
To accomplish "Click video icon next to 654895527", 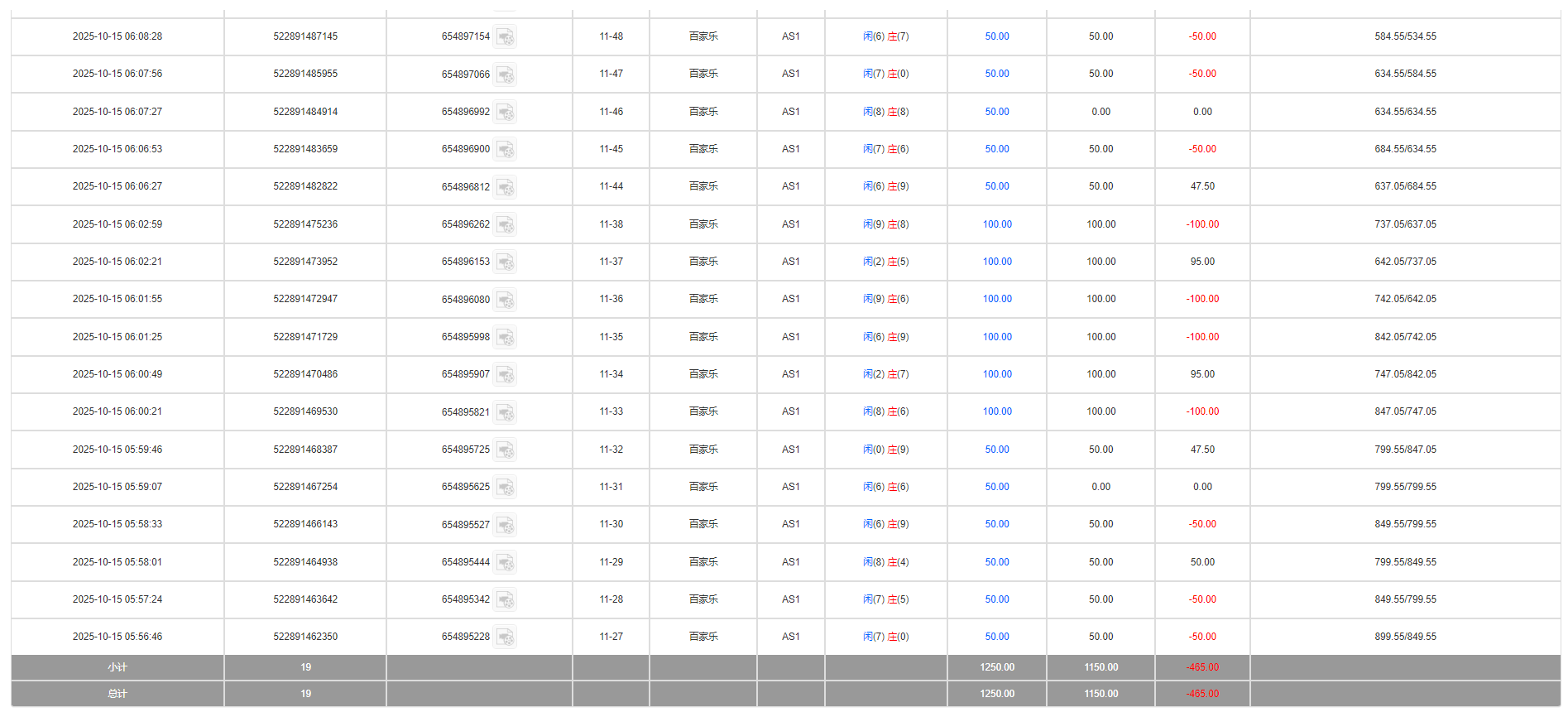I will 505,525.
